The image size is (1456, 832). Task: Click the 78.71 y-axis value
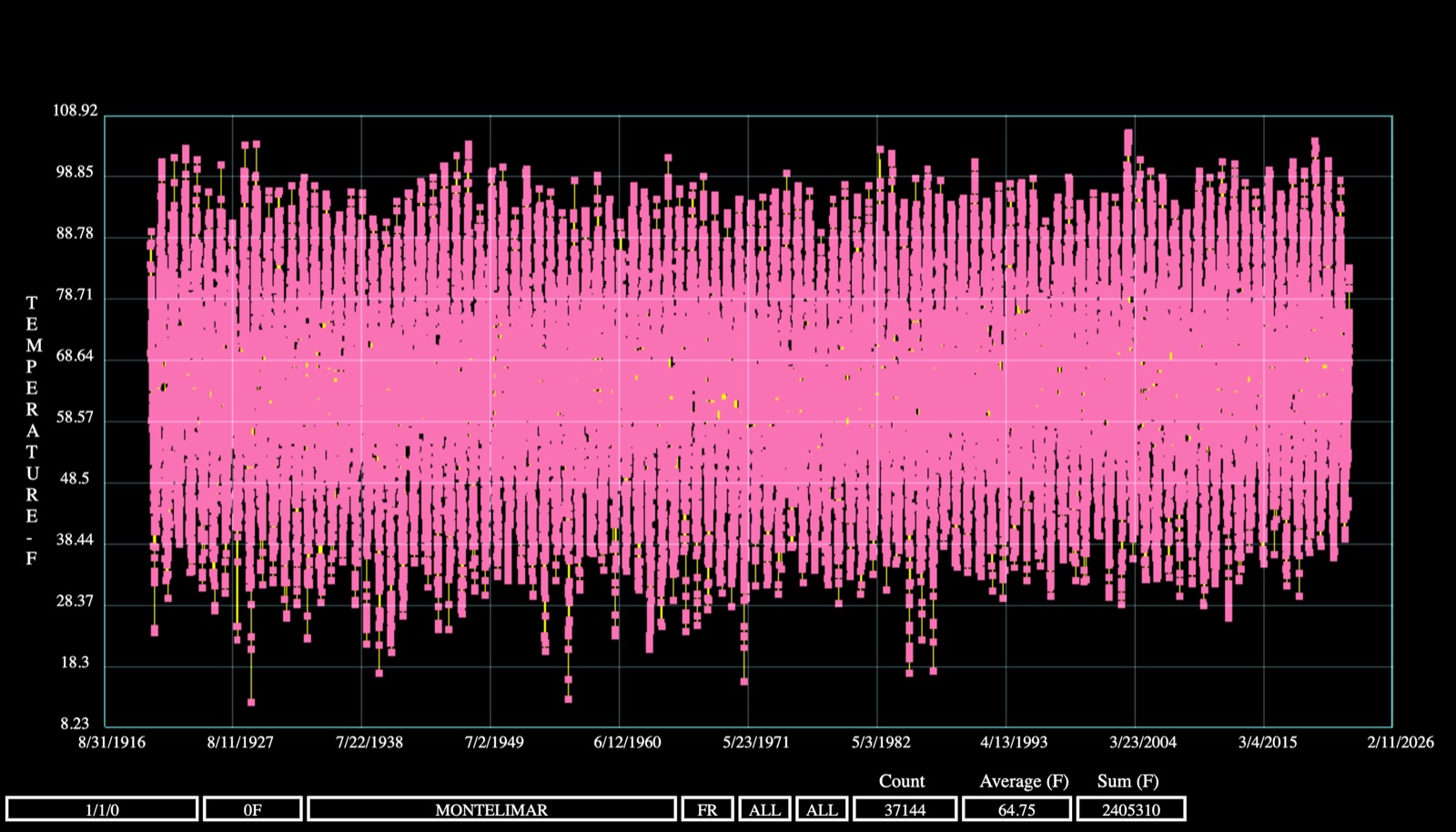(75, 296)
